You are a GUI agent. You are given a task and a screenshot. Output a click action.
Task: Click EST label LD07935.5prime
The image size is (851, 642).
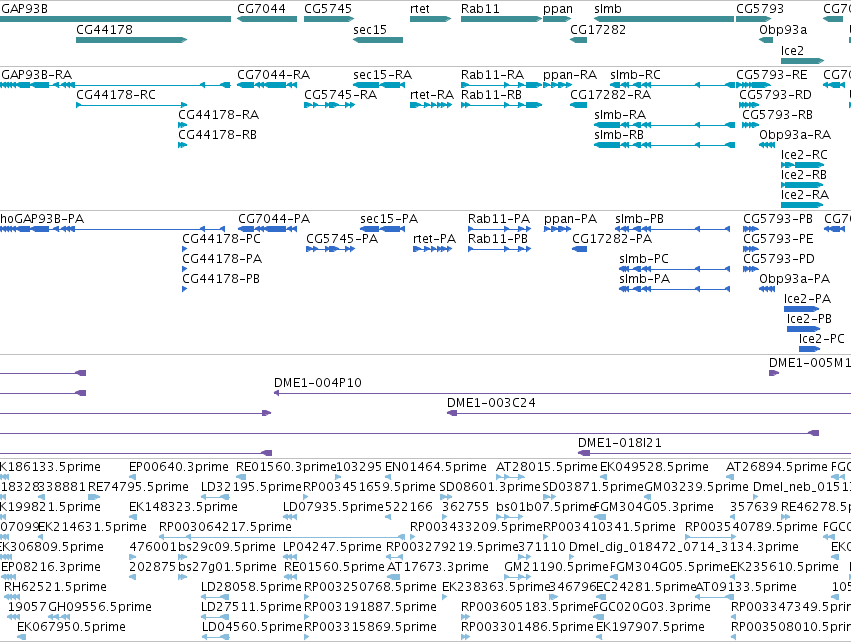point(333,507)
